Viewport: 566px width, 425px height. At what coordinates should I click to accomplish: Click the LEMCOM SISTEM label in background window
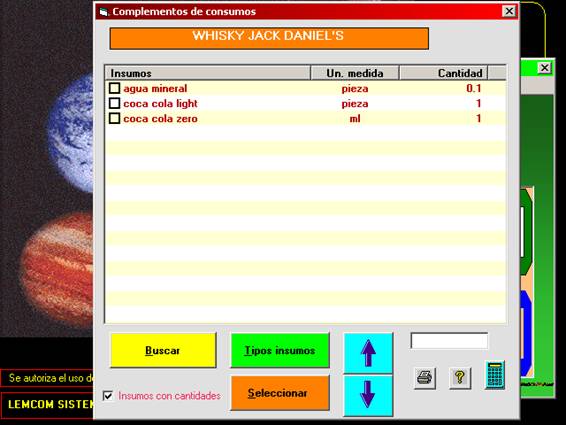coord(50,404)
